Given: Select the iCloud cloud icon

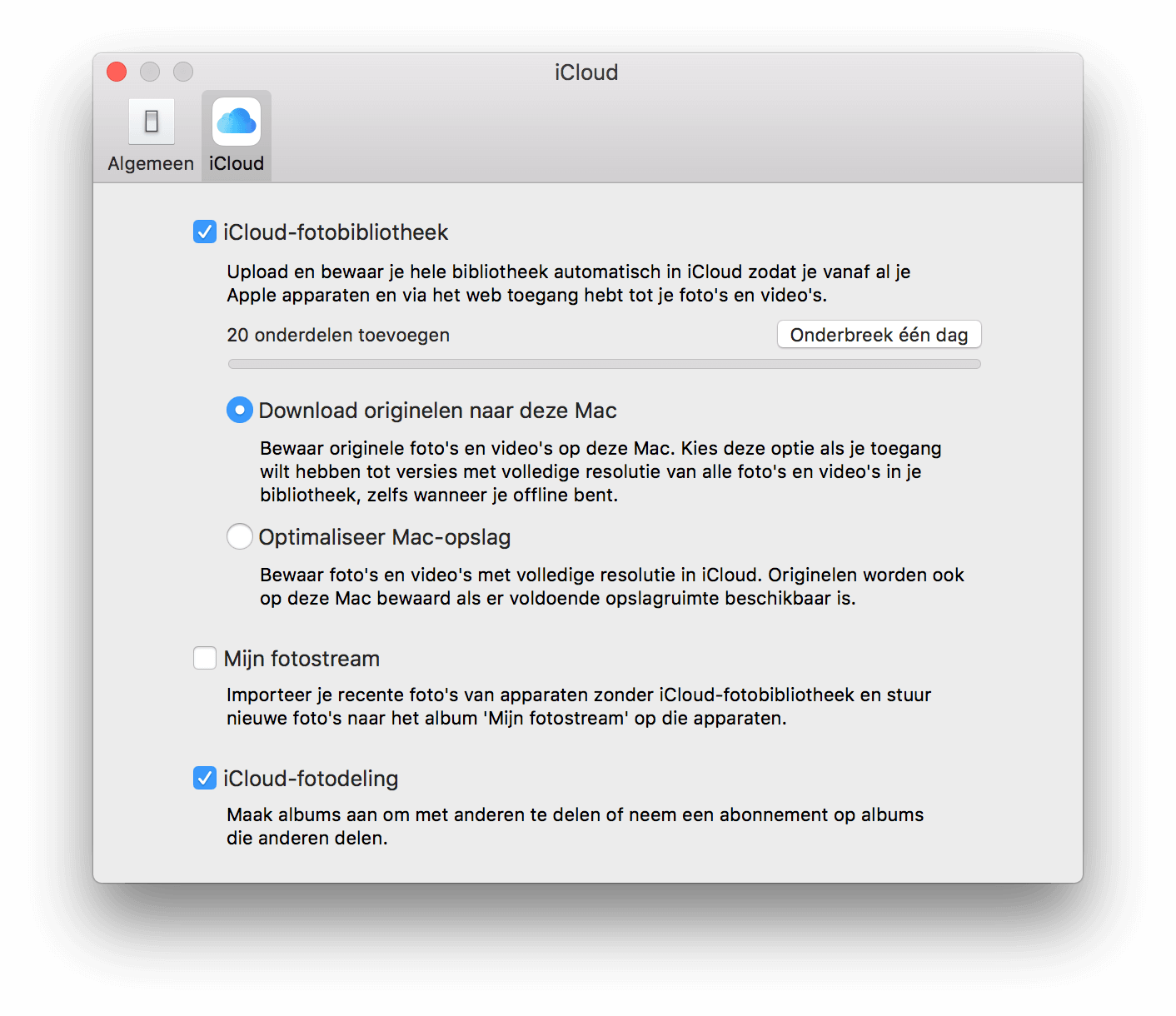Looking at the screenshot, I should click(x=237, y=122).
